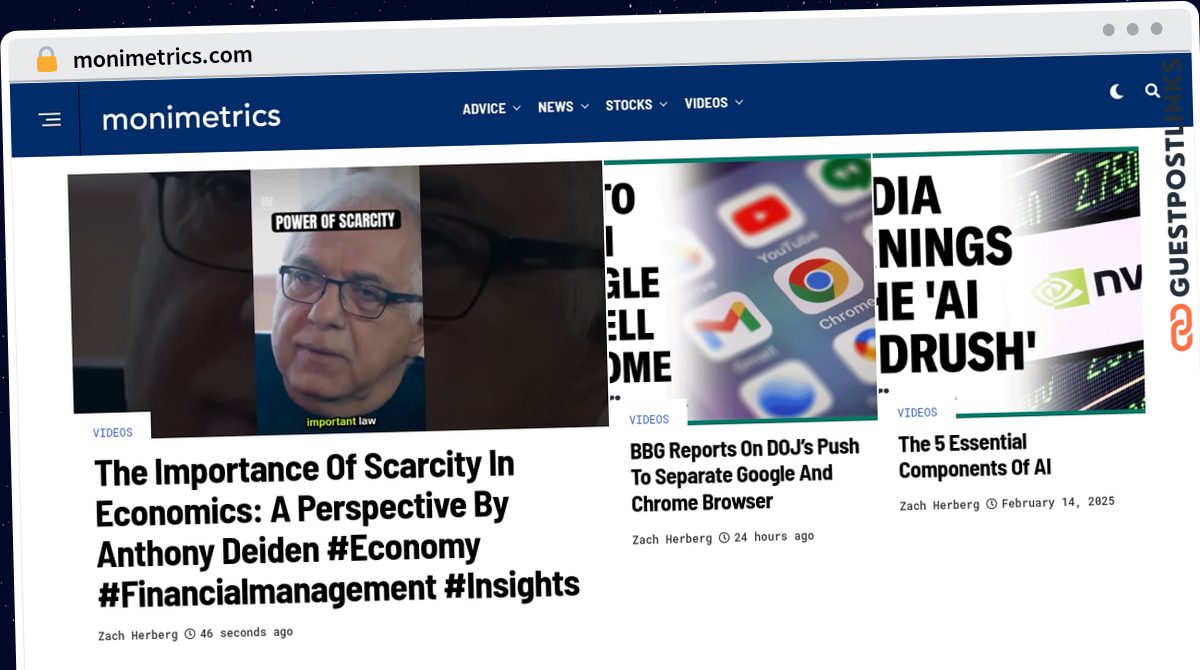Click the Power of Scarcity video thumbnail

pyautogui.click(x=336, y=298)
